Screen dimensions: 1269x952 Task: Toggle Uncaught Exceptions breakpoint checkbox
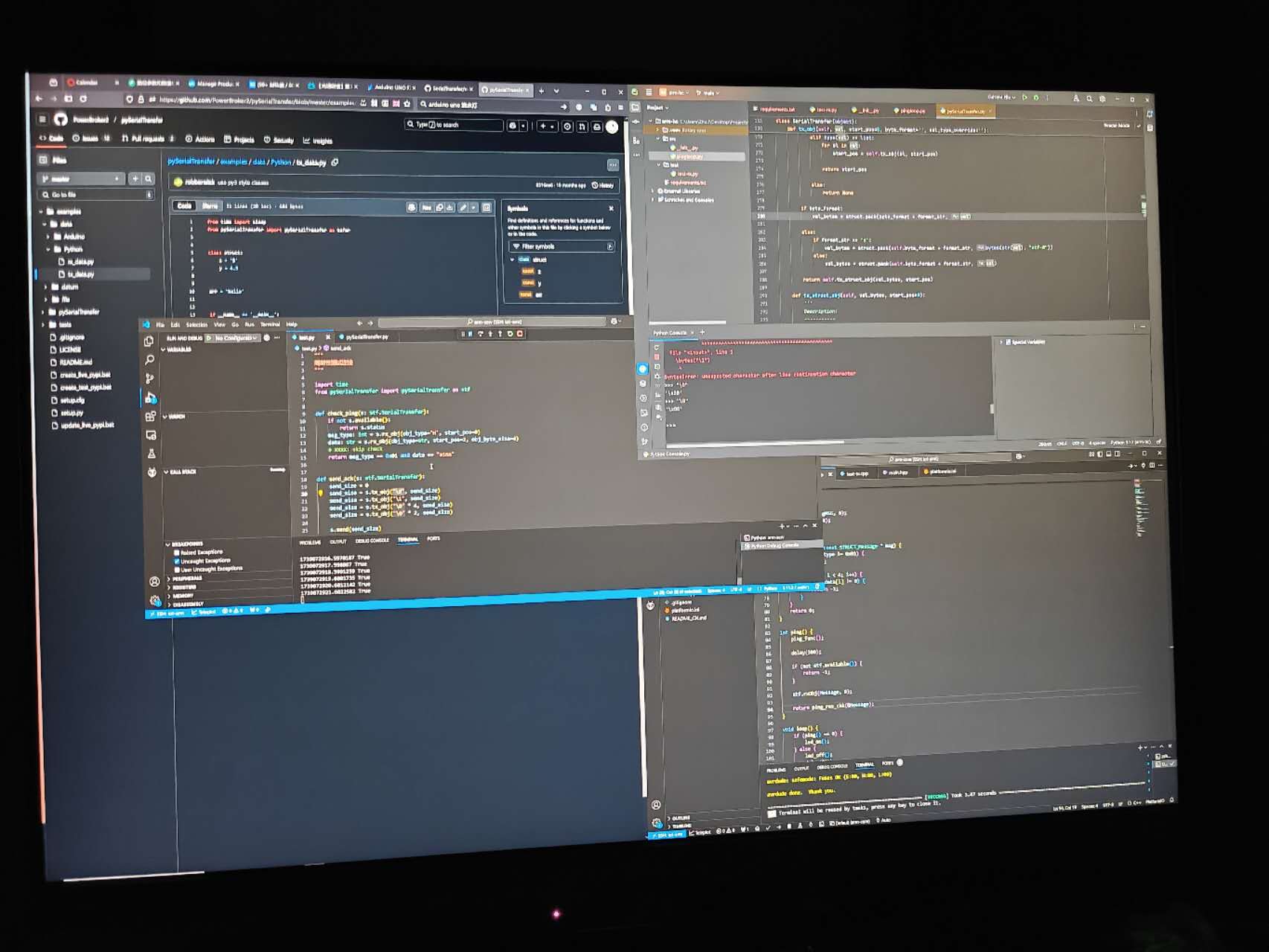click(176, 562)
